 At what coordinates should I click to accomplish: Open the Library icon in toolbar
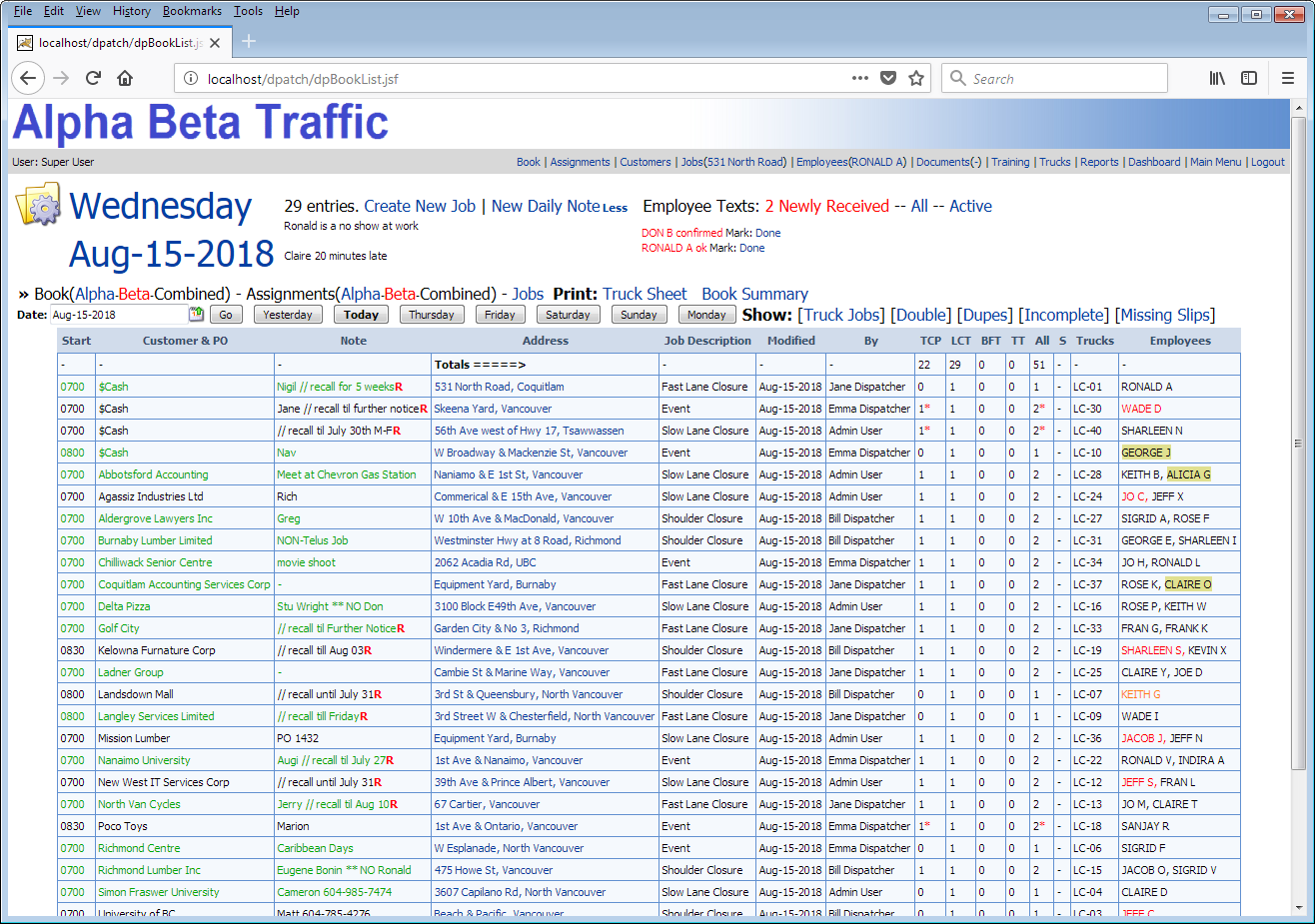[x=1217, y=78]
